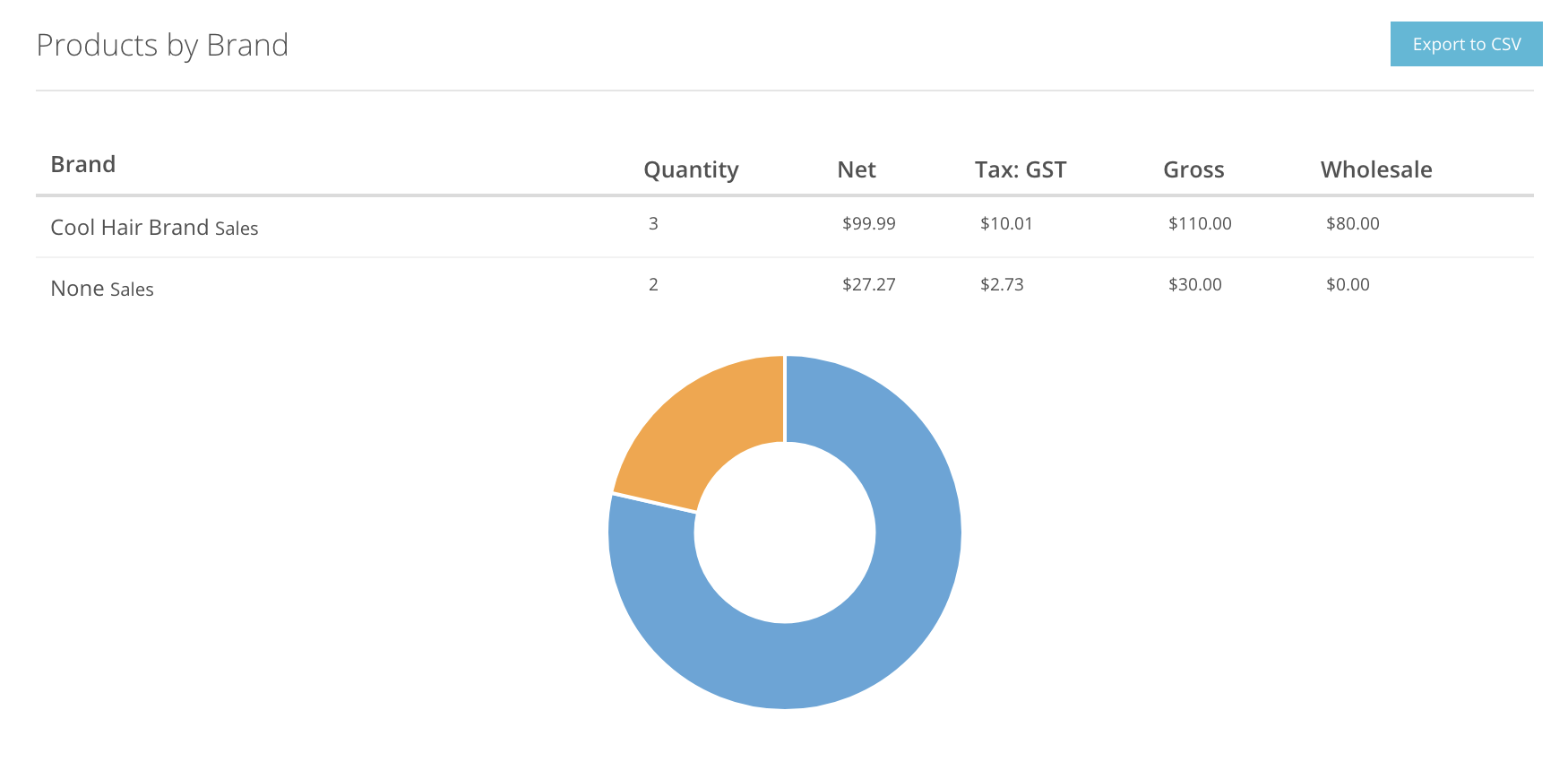Viewport: 1568px width, 762px height.
Task: Select the $80.00 Wholesale value
Action: (x=1353, y=223)
